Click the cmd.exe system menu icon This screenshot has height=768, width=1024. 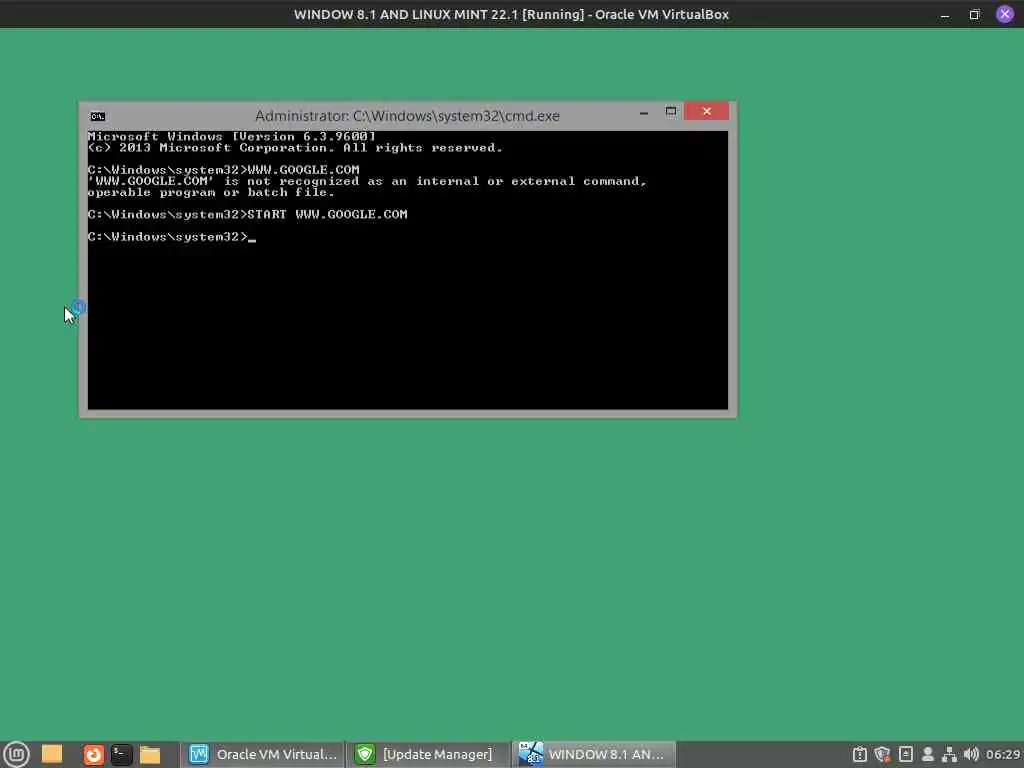click(98, 116)
